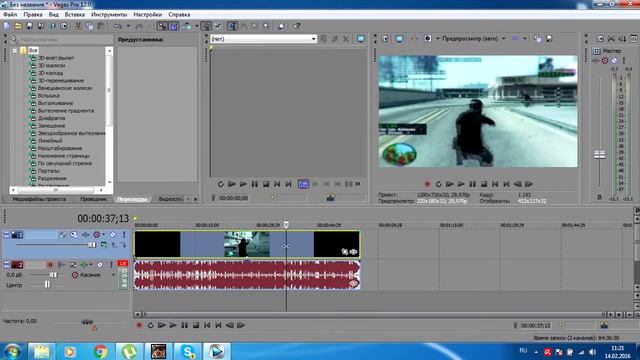Open the Undo history dropdown arrow
This screenshot has width=640, height=360.
click(x=128, y=26)
